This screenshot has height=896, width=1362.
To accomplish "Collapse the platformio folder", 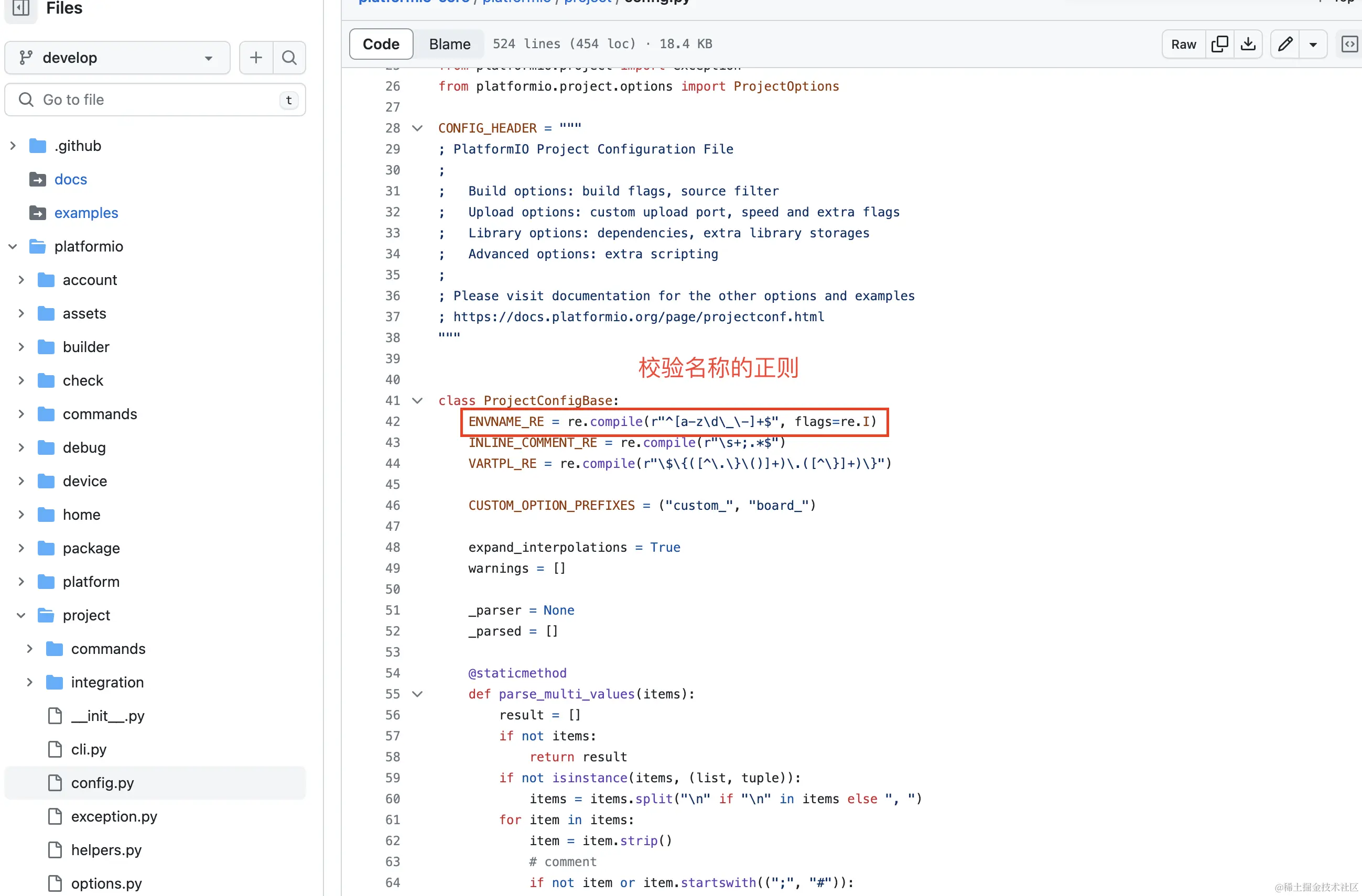I will (x=13, y=246).
